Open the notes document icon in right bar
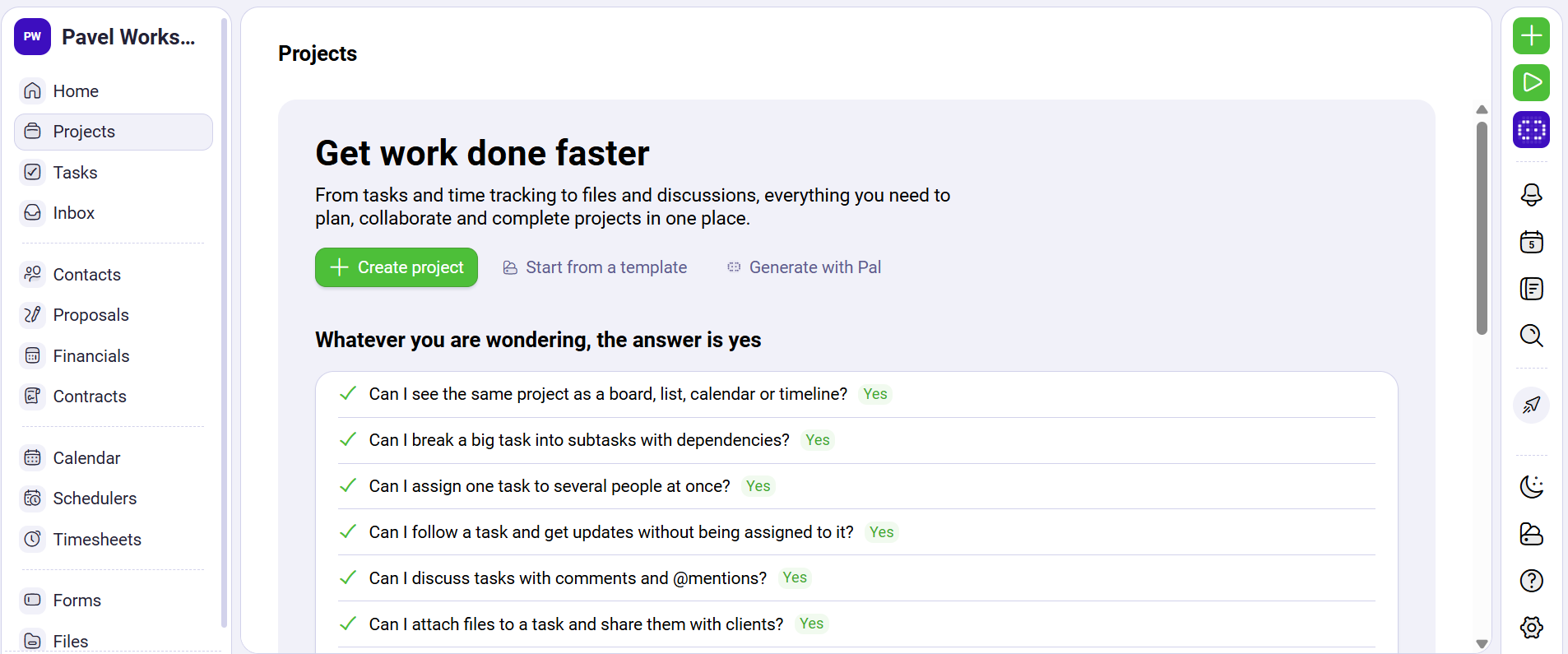Screen dimensions: 1568x654 (1531, 289)
